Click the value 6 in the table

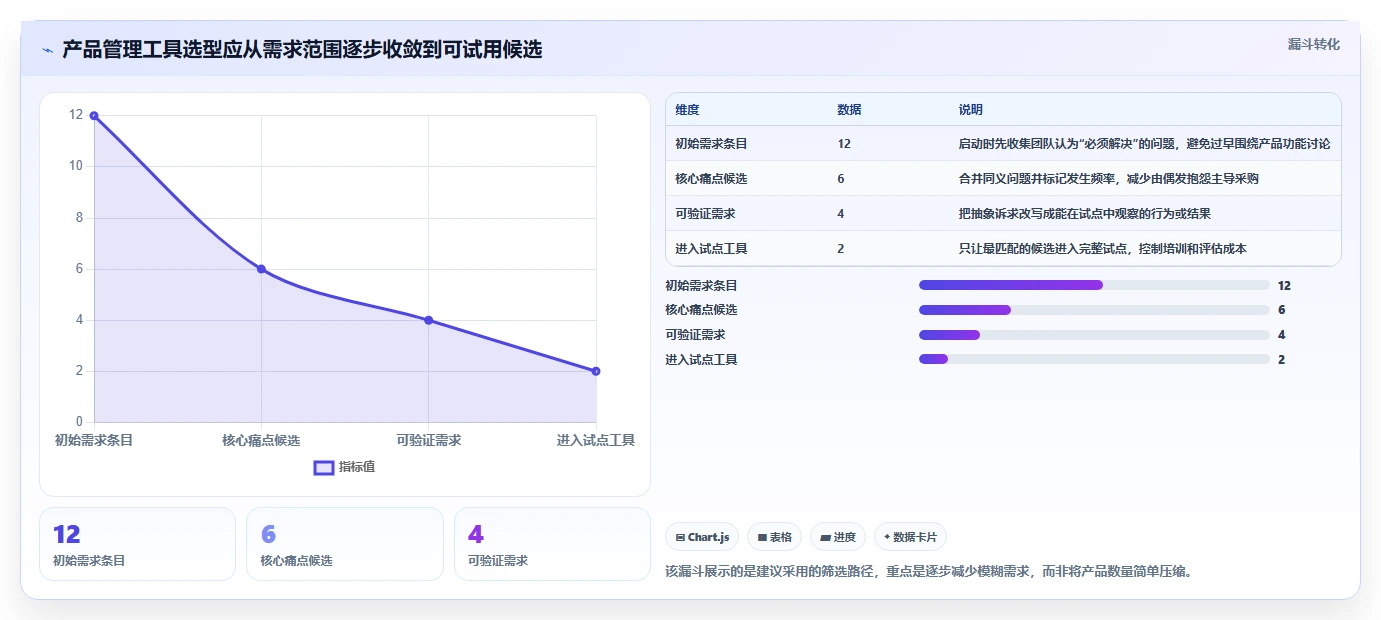click(x=841, y=179)
